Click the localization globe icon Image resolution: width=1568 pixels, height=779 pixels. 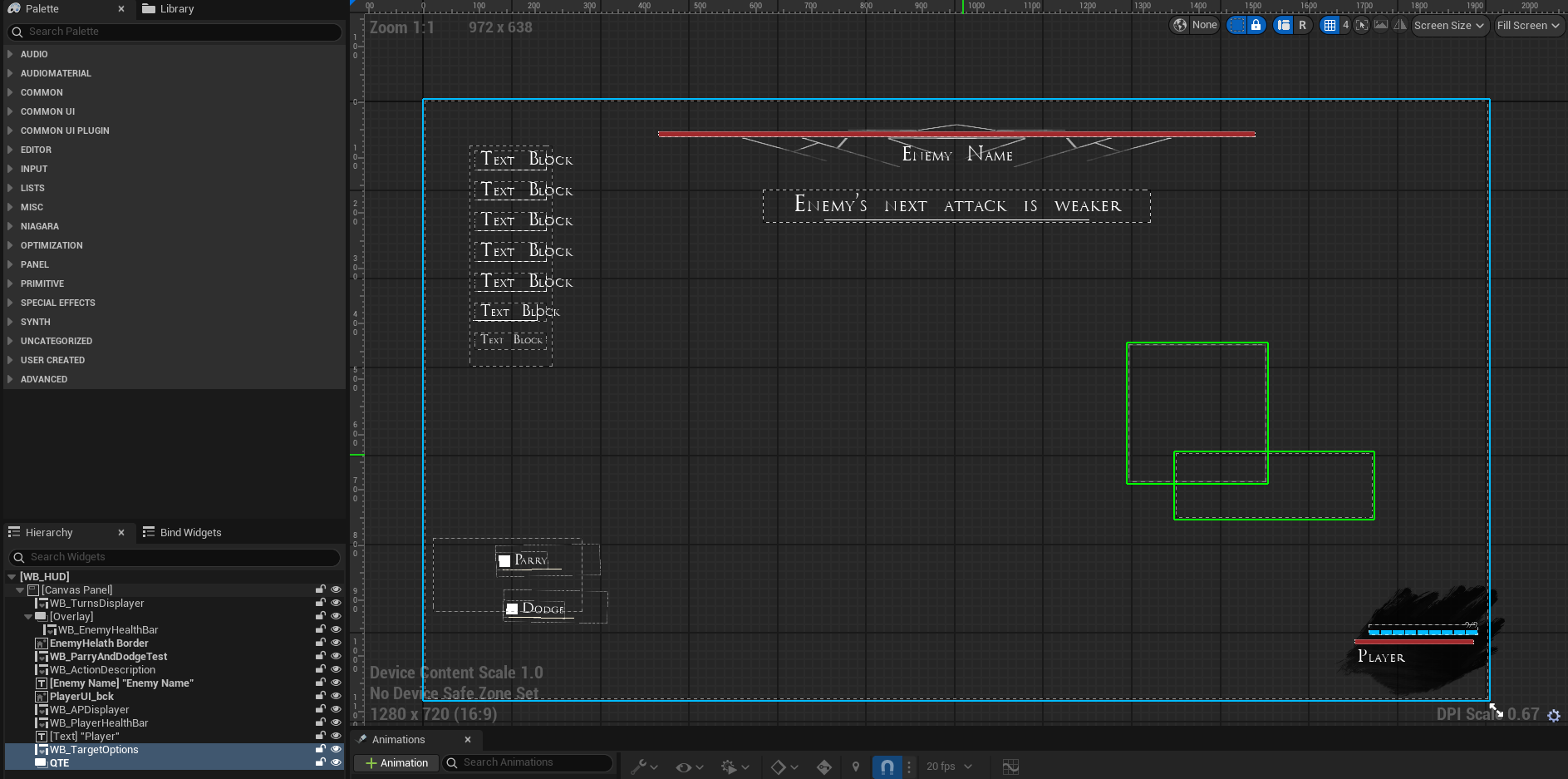click(1180, 25)
